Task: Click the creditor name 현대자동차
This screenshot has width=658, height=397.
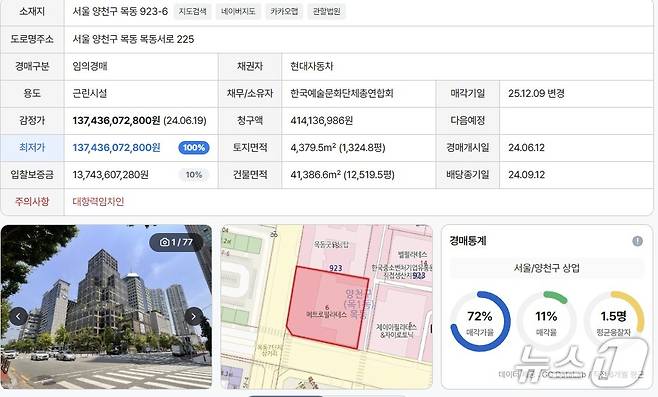Action: 311,66
